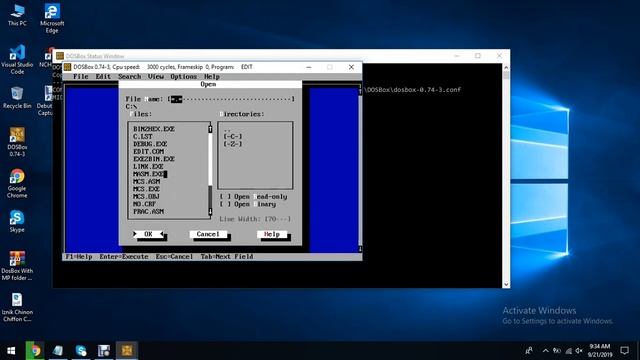The width and height of the screenshot is (640, 360).
Task: Open the taskbar app beside Skype
Action: pyautogui.click(x=104, y=351)
